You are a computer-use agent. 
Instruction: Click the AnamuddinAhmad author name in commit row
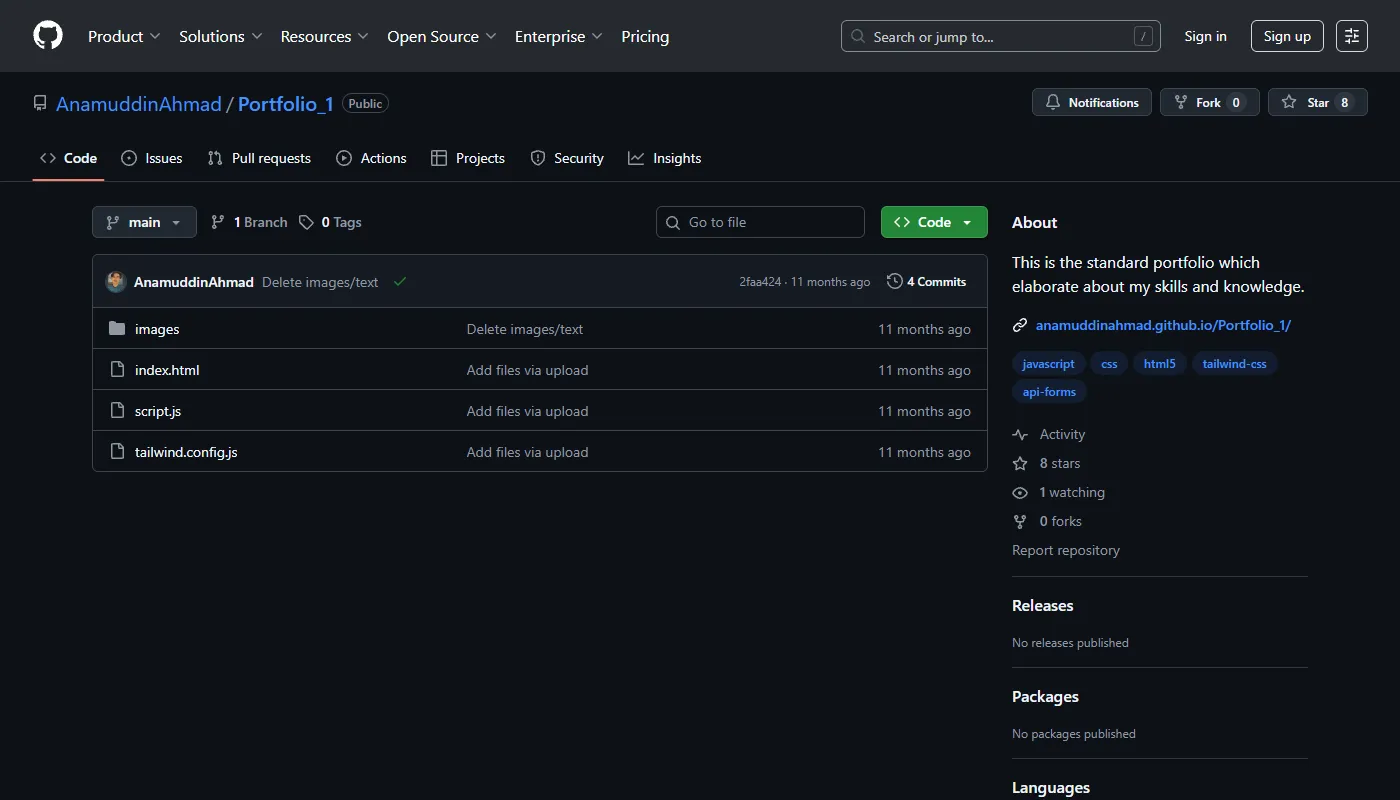194,282
